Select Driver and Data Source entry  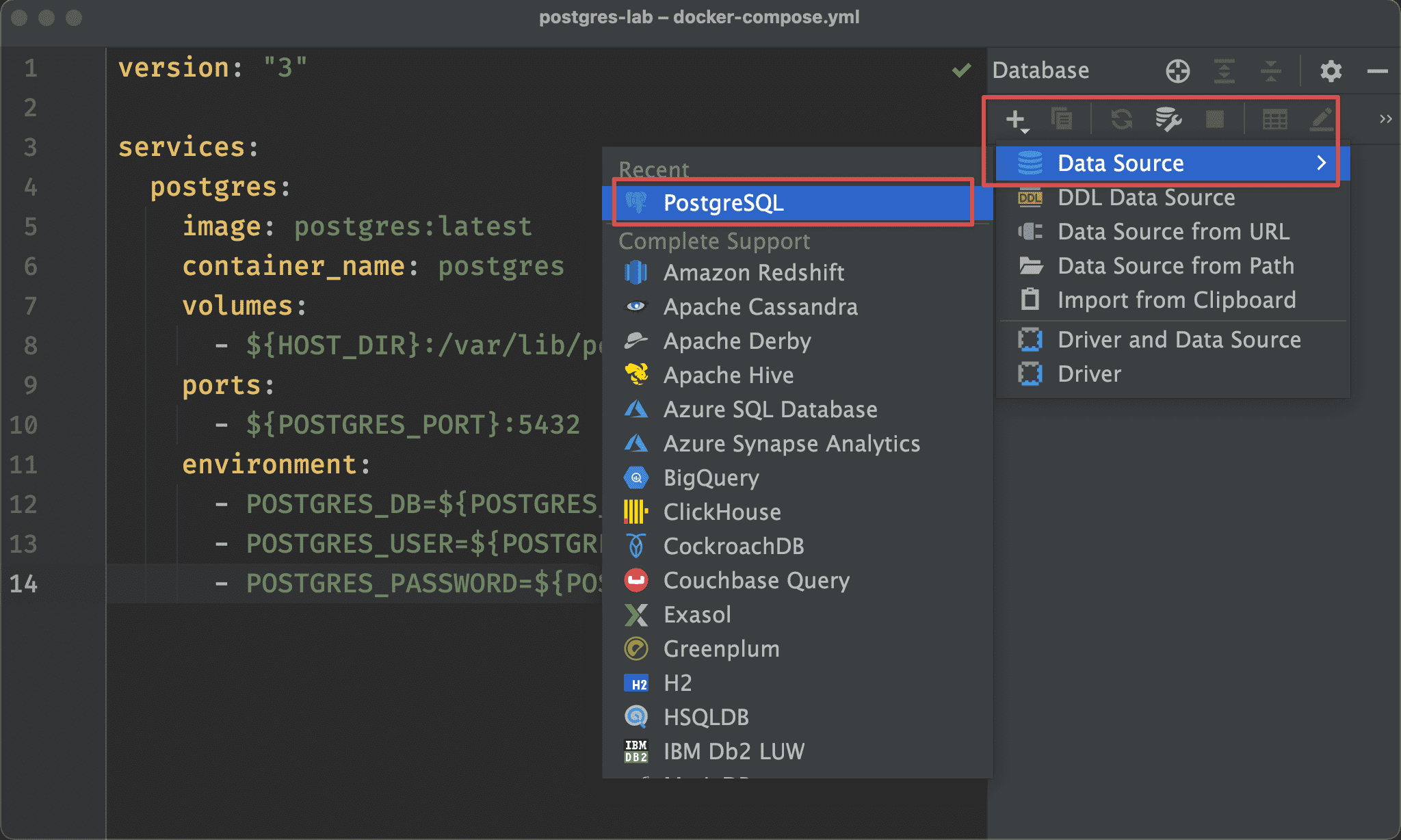point(1173,340)
